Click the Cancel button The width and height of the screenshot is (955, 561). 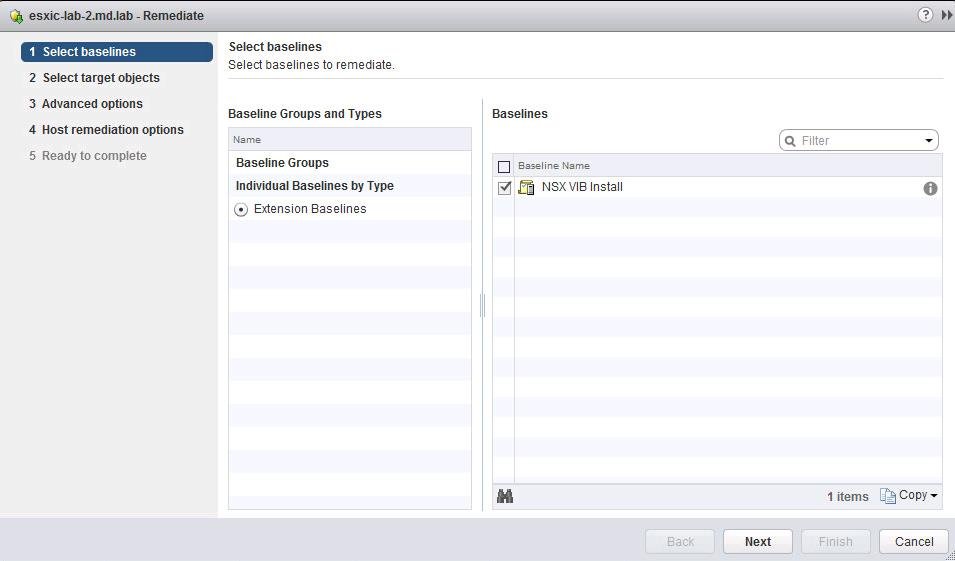coord(914,542)
